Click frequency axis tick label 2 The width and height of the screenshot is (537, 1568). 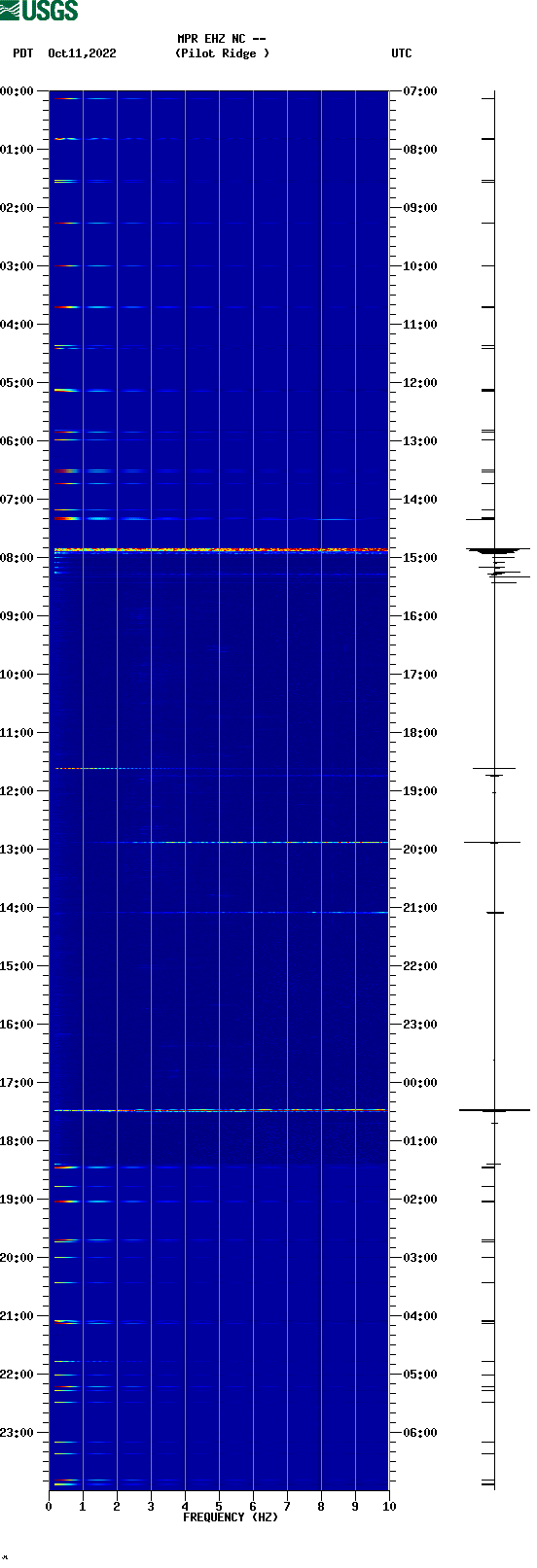tap(117, 1507)
